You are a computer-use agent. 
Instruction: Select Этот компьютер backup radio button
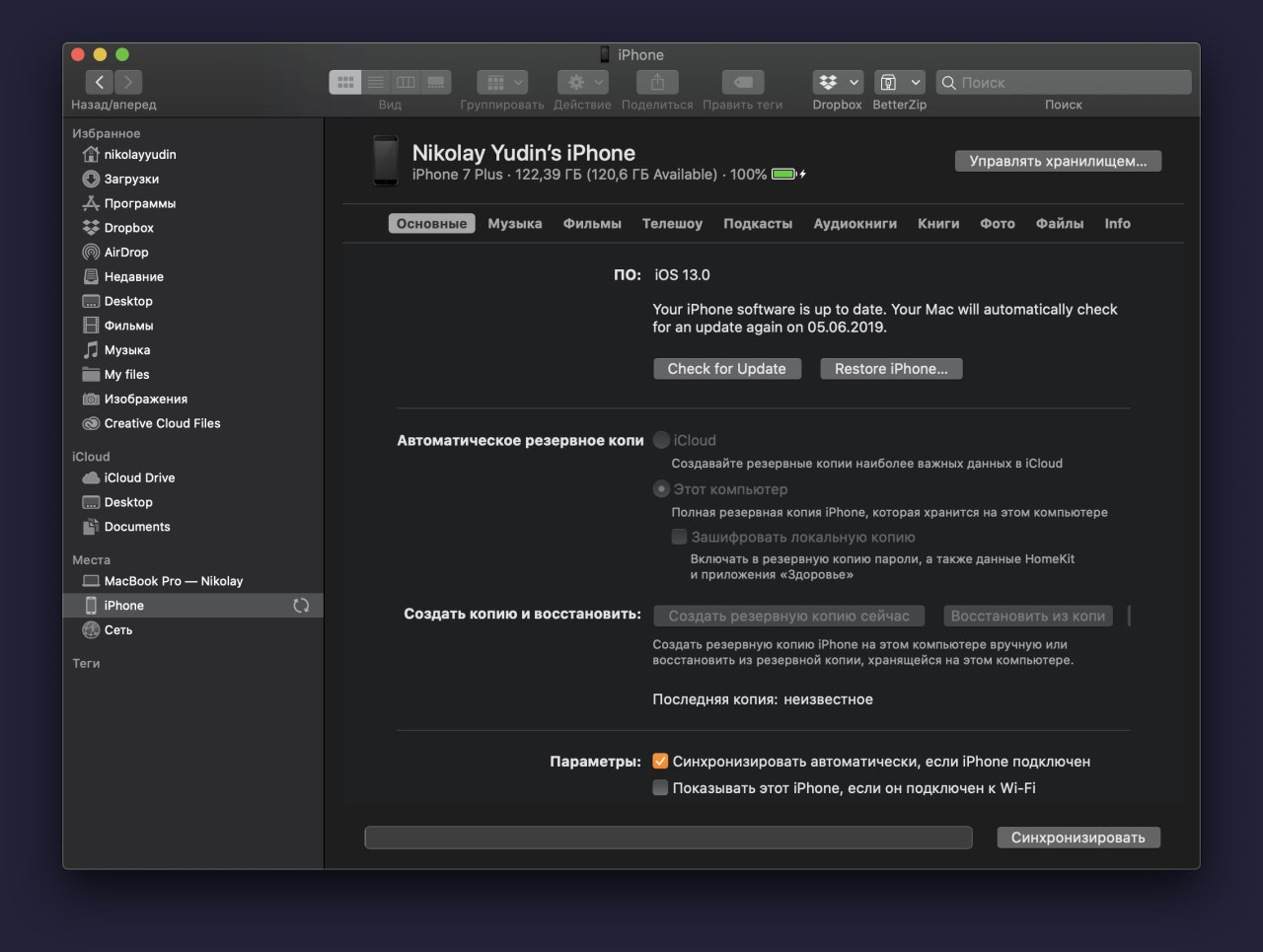point(661,489)
